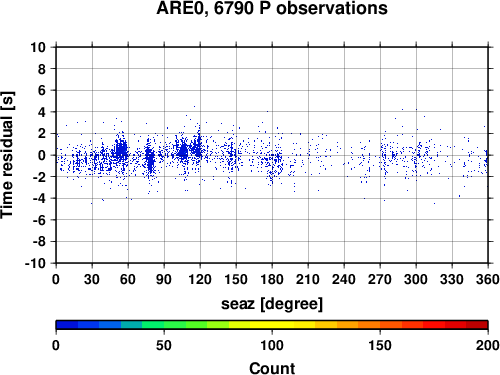This screenshot has width=500, height=375.
Task: Click the dark red colorbar segment near 200
Action: pos(477,325)
